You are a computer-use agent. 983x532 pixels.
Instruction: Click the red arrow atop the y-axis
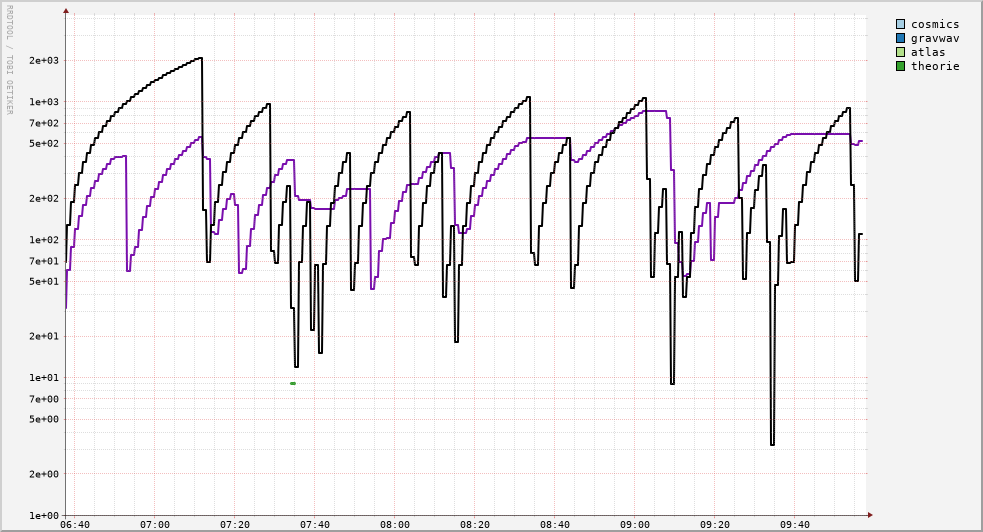coord(66,11)
